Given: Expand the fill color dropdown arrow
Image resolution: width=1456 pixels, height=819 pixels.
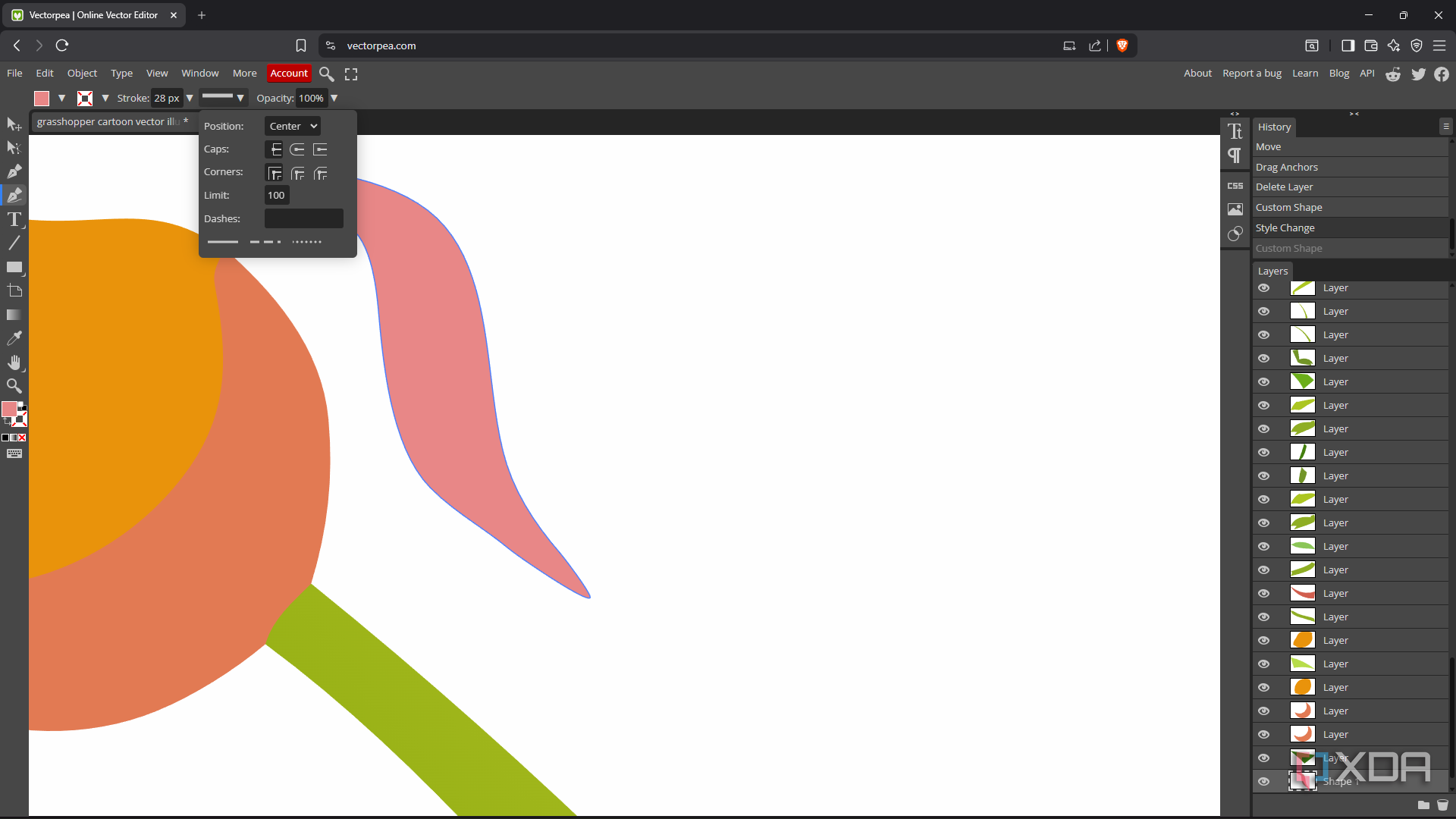Looking at the screenshot, I should coord(61,98).
